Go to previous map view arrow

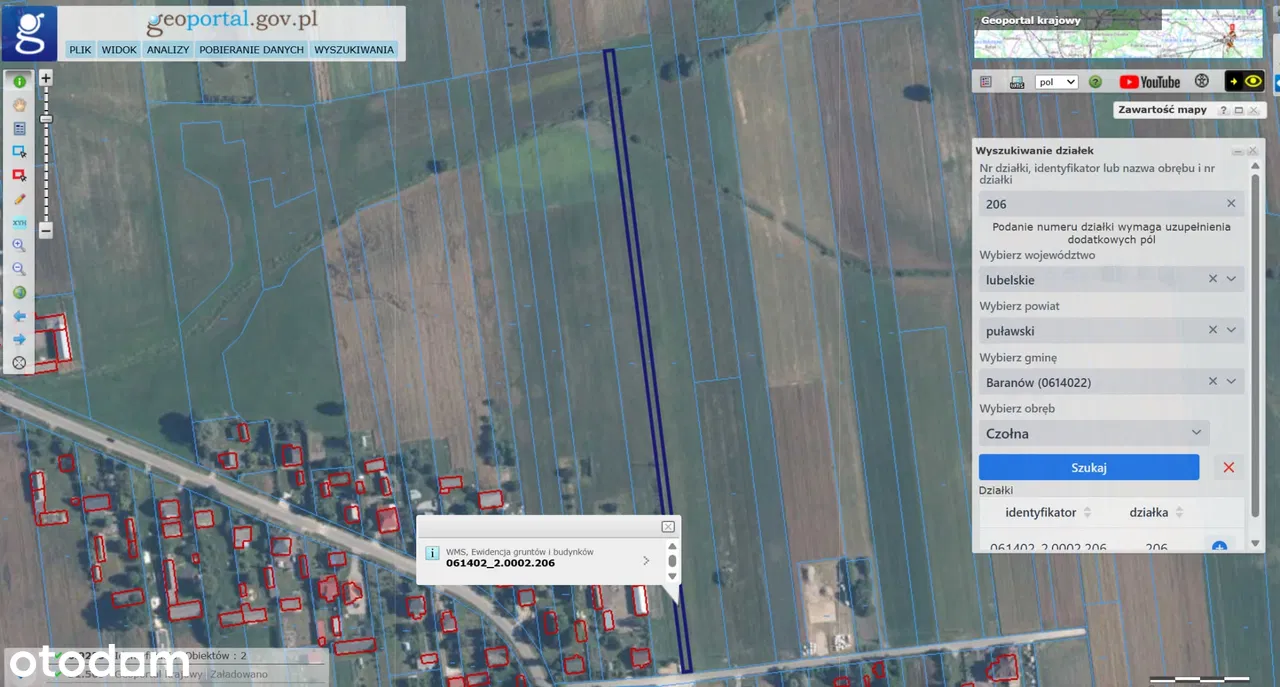[x=19, y=316]
